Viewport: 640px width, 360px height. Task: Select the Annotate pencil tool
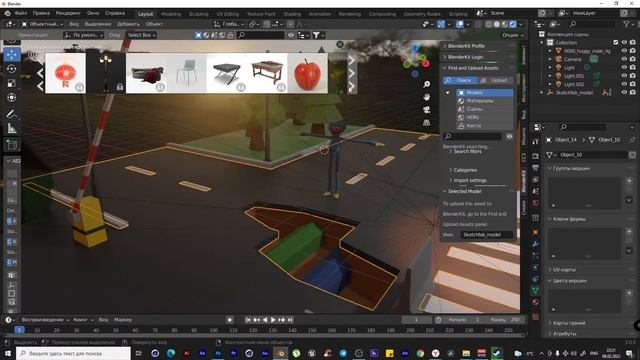12,114
